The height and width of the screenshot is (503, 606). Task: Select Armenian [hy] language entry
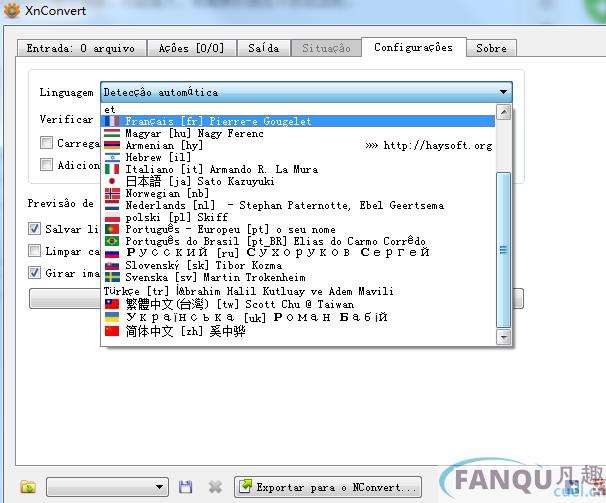click(298, 145)
